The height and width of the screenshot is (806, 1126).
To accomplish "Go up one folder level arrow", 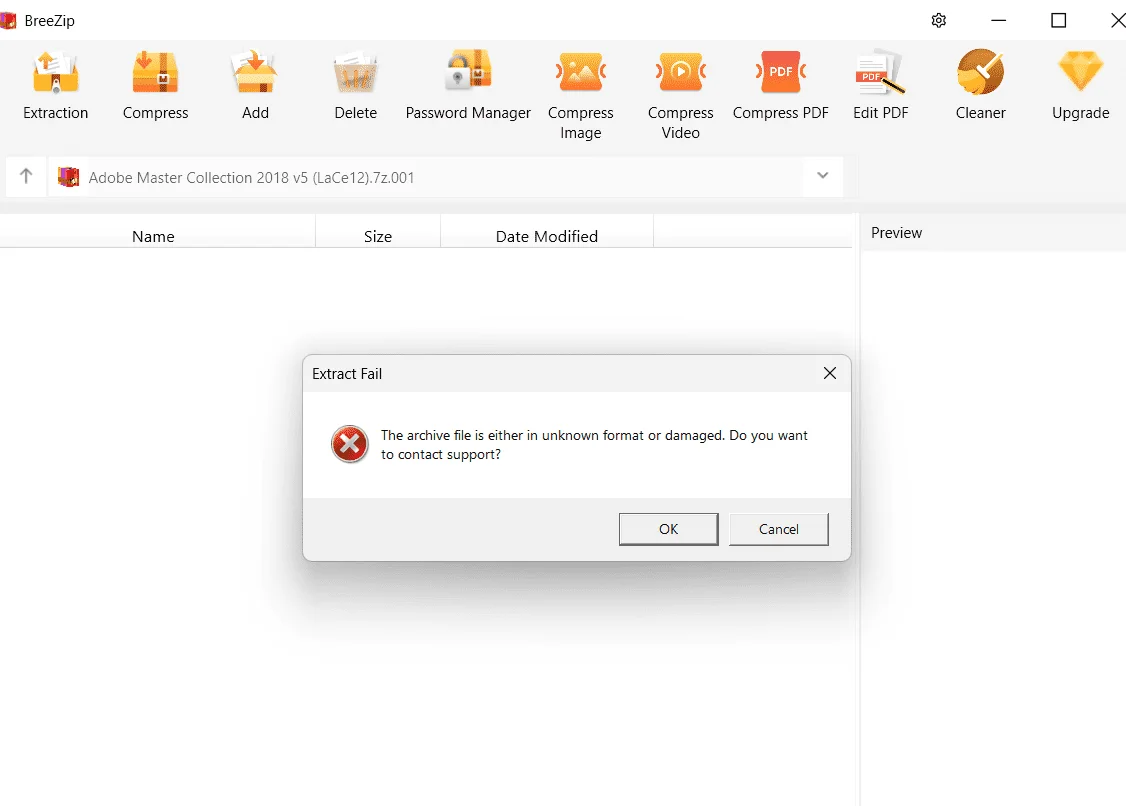I will 26,176.
